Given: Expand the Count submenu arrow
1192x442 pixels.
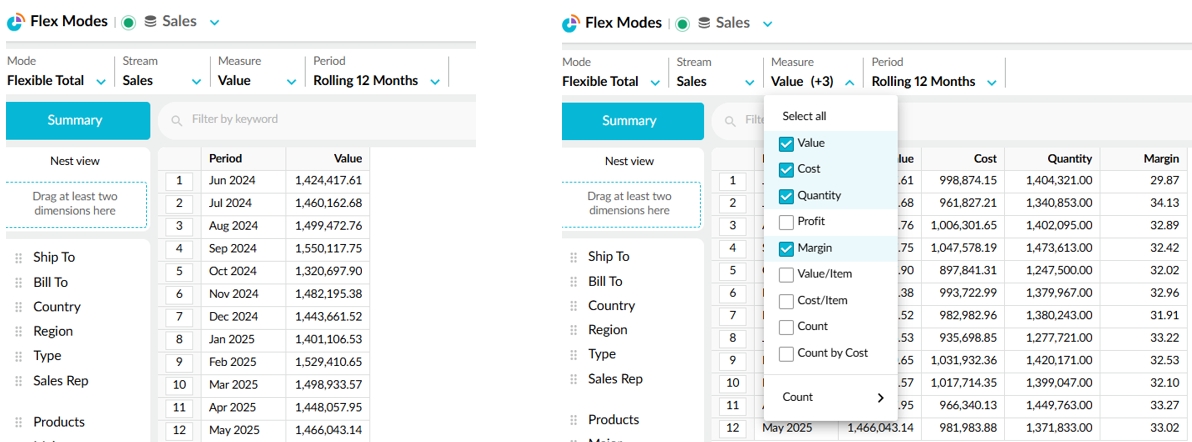Looking at the screenshot, I should pos(880,398).
